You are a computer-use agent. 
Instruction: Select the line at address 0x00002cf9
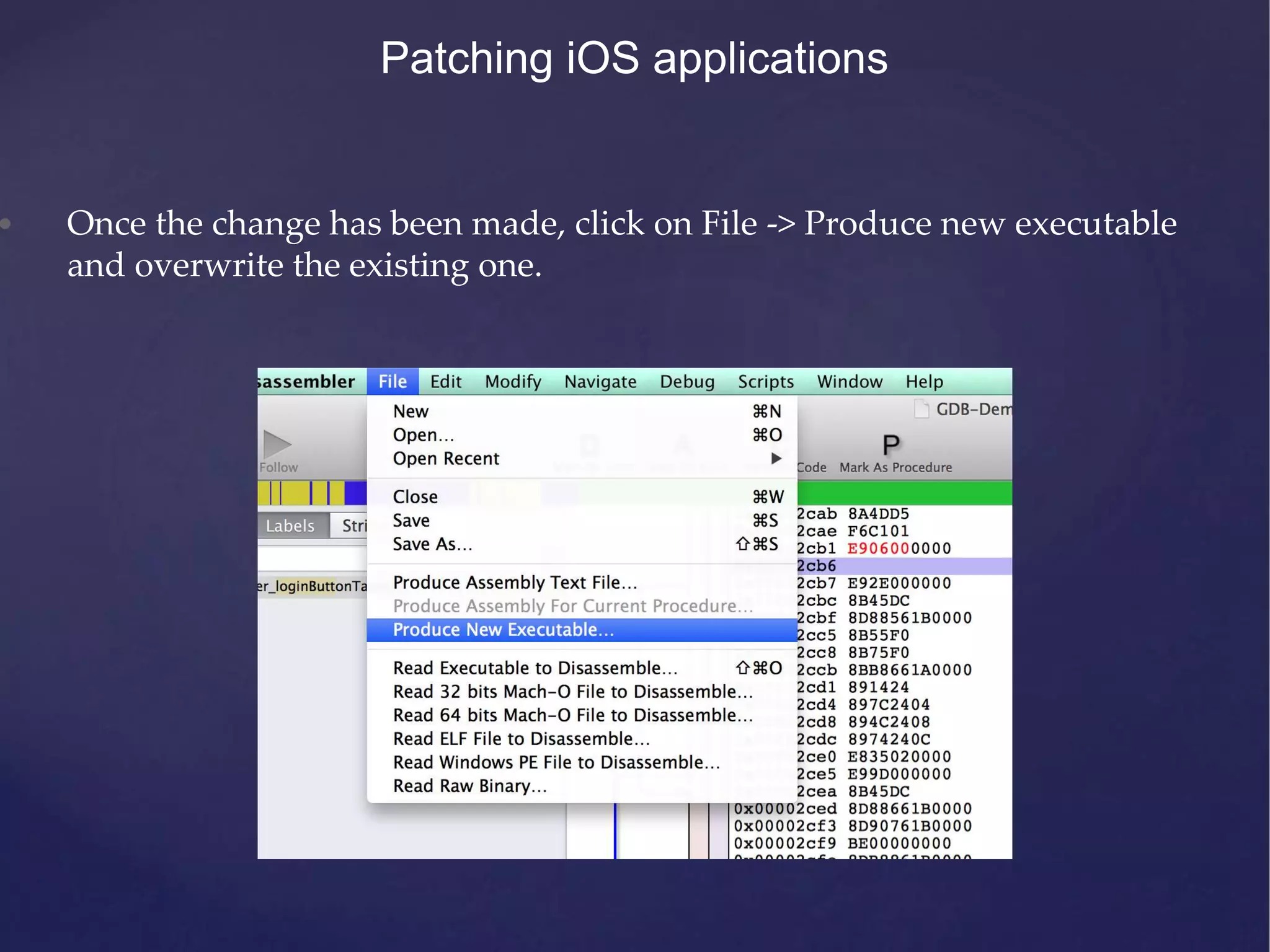point(871,844)
